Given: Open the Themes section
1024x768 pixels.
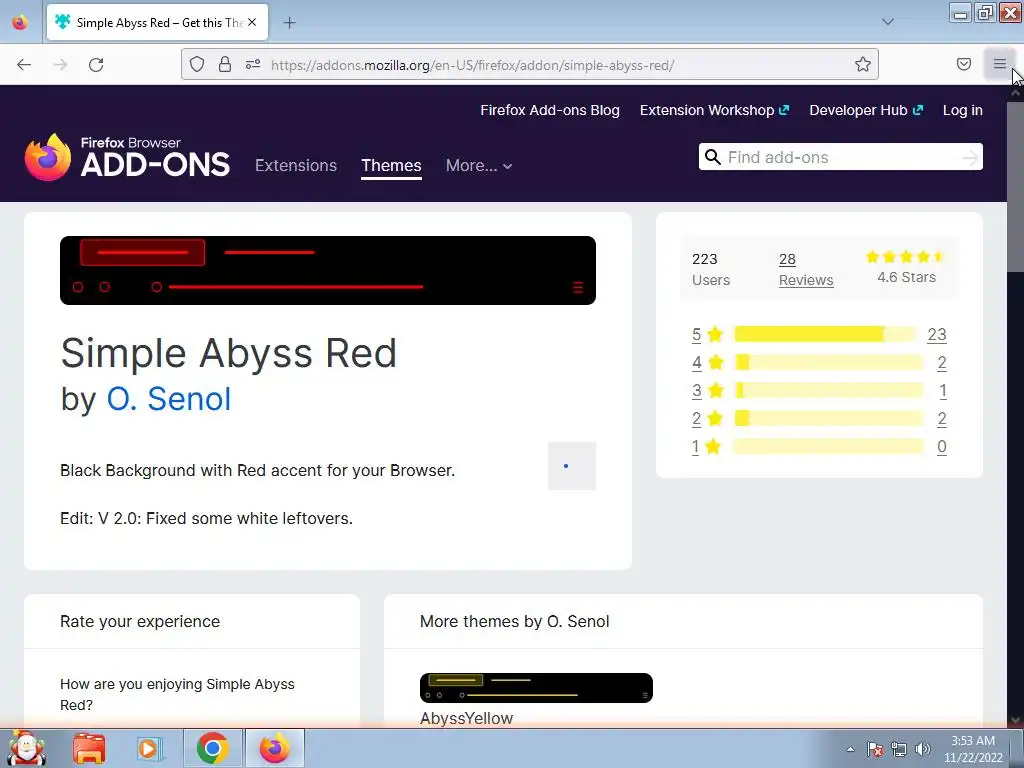Looking at the screenshot, I should tap(391, 165).
